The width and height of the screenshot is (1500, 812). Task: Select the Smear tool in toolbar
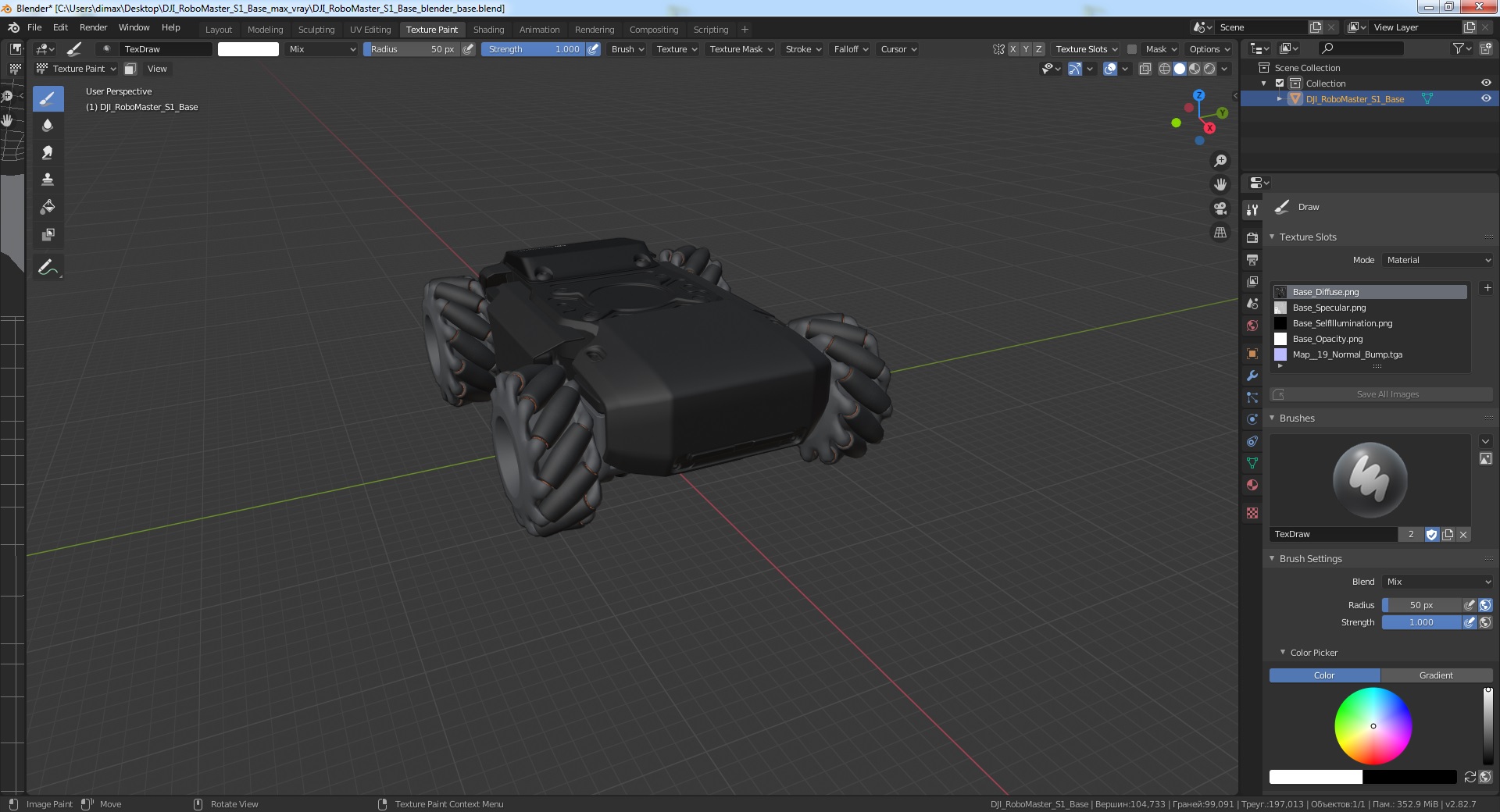48,153
